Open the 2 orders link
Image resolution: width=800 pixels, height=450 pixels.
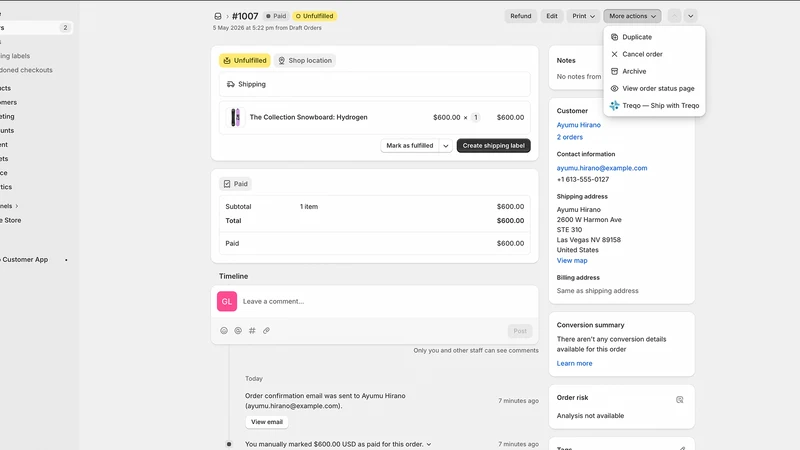(569, 137)
